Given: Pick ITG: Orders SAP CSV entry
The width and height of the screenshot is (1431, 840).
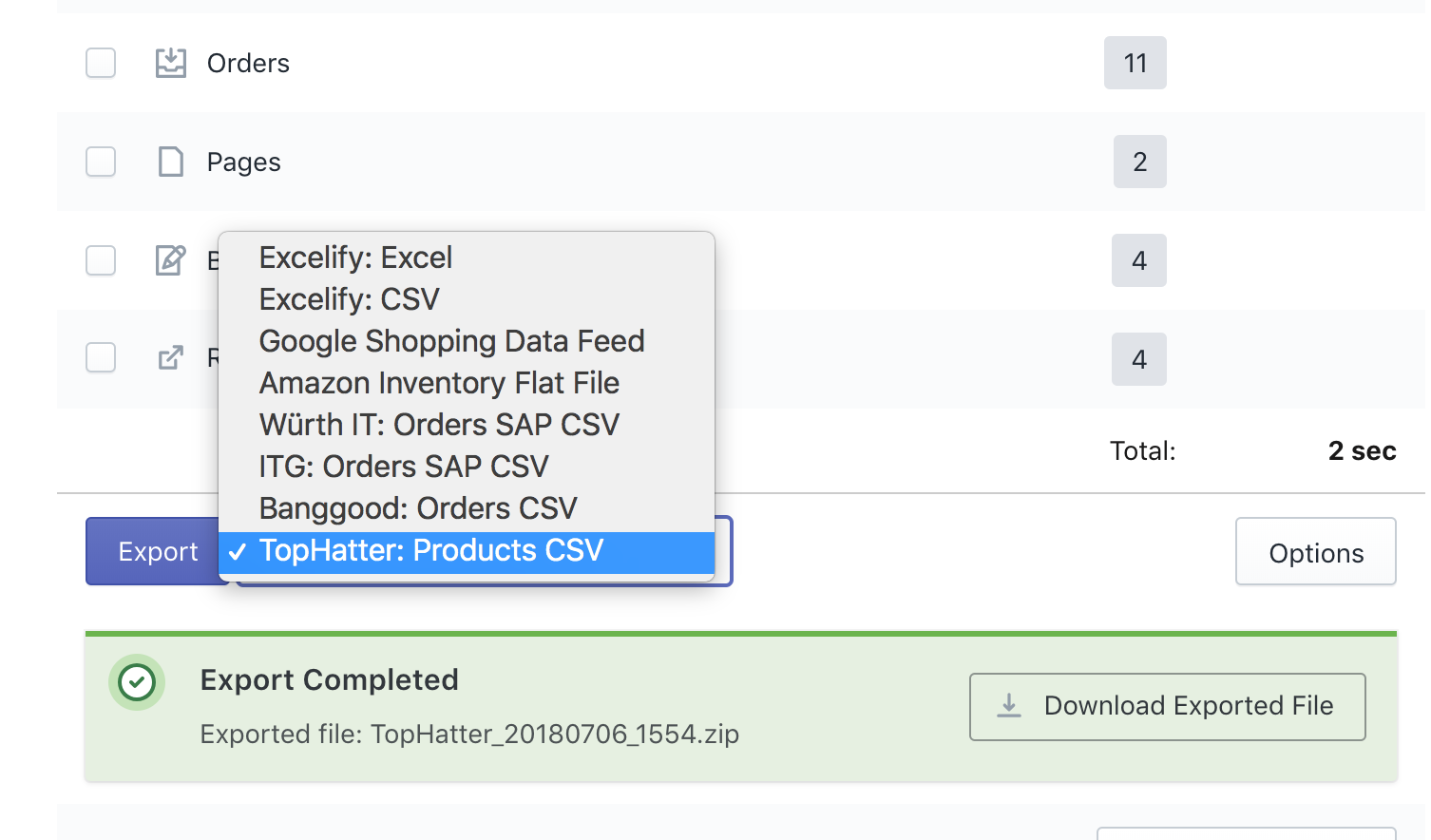Looking at the screenshot, I should (404, 467).
